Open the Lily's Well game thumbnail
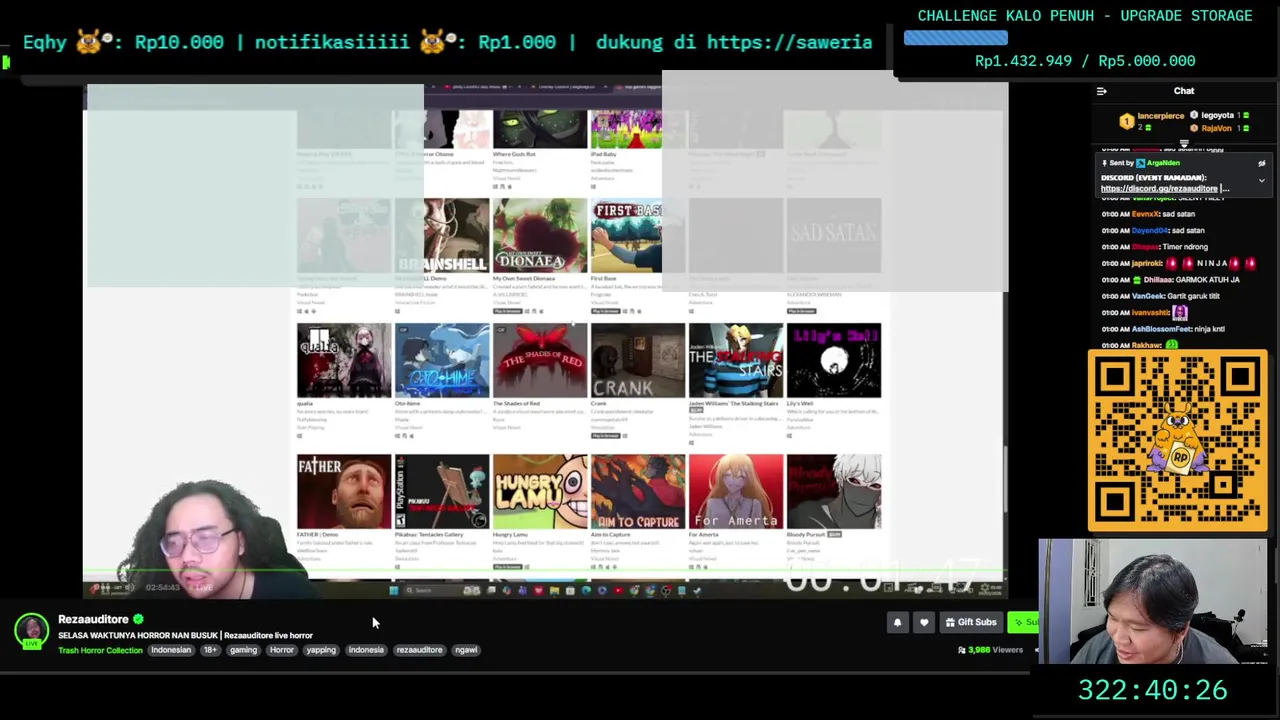The height and width of the screenshot is (720, 1280). [833, 360]
